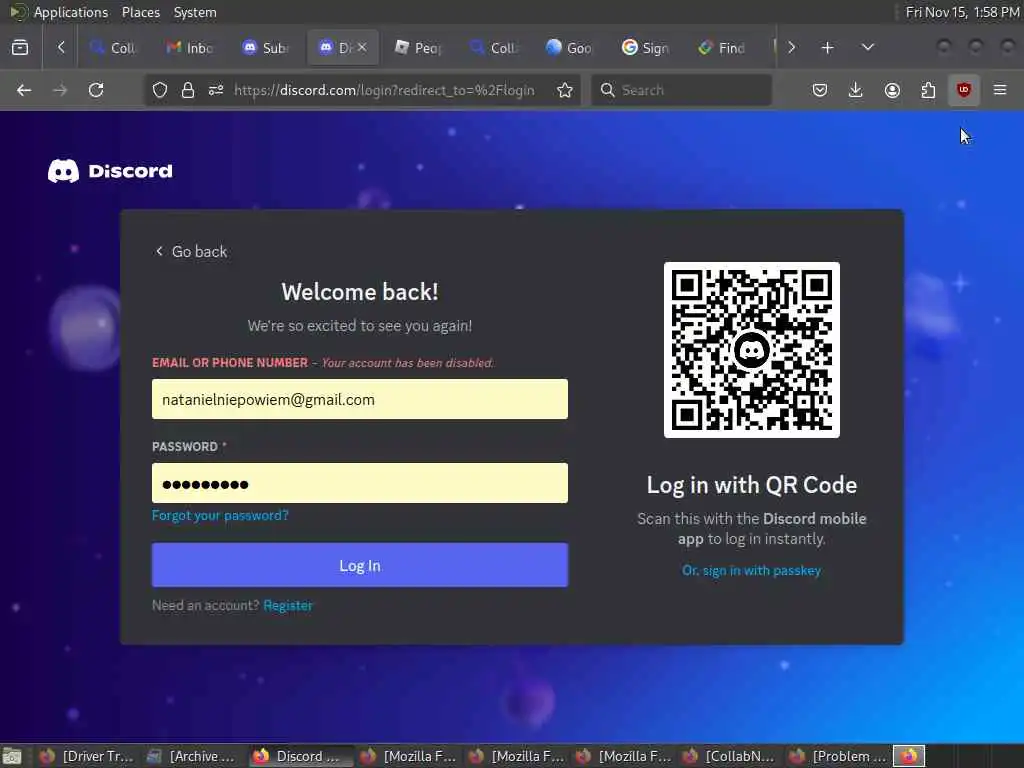
Task: Click the discord.com URL address field
Action: pos(384,90)
